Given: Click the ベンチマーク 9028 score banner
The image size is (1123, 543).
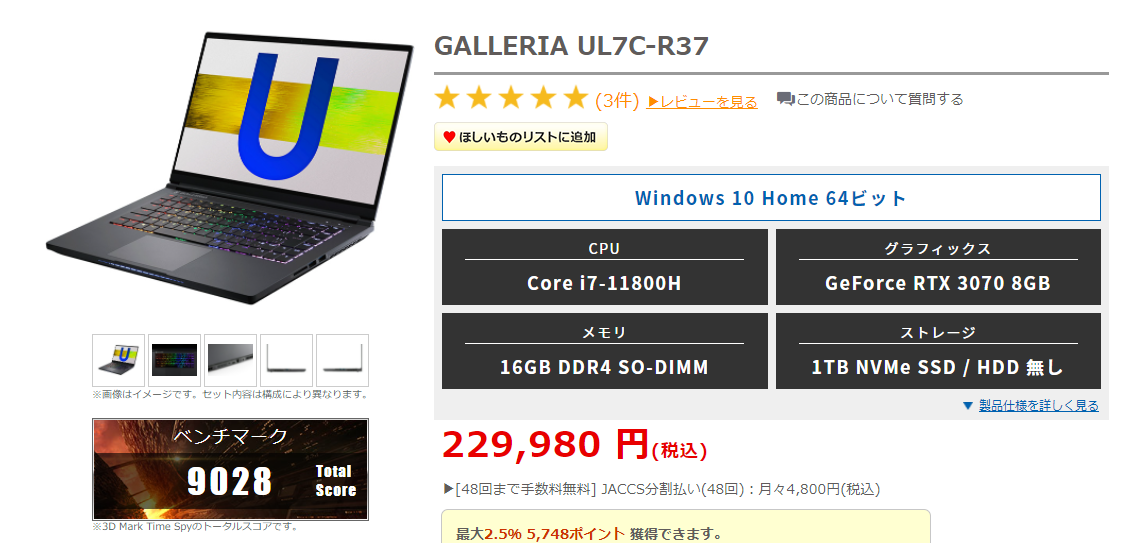Looking at the screenshot, I should (231, 469).
